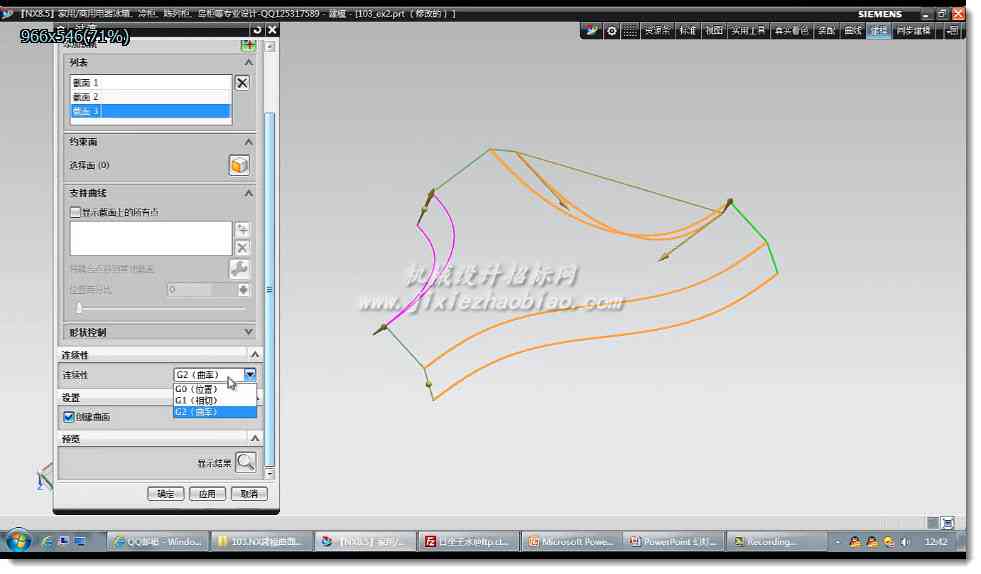Collapse the 支持曲线 section
Viewport: 981px width, 574px height.
pyautogui.click(x=248, y=193)
